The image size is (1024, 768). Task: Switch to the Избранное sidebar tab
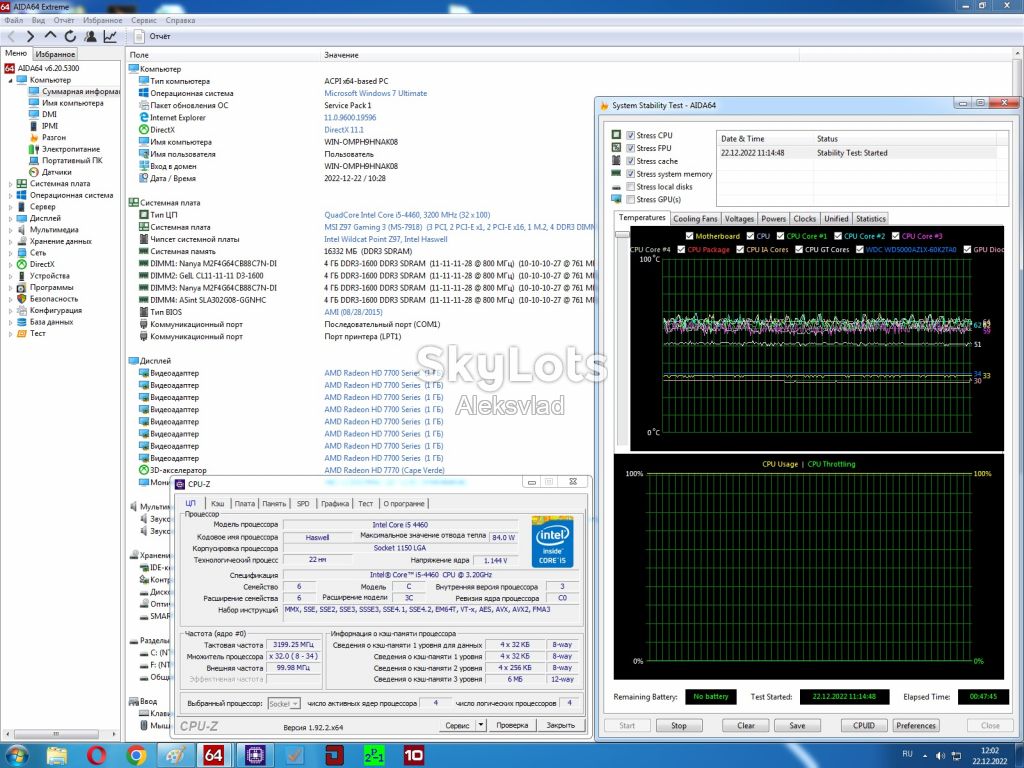click(x=56, y=54)
